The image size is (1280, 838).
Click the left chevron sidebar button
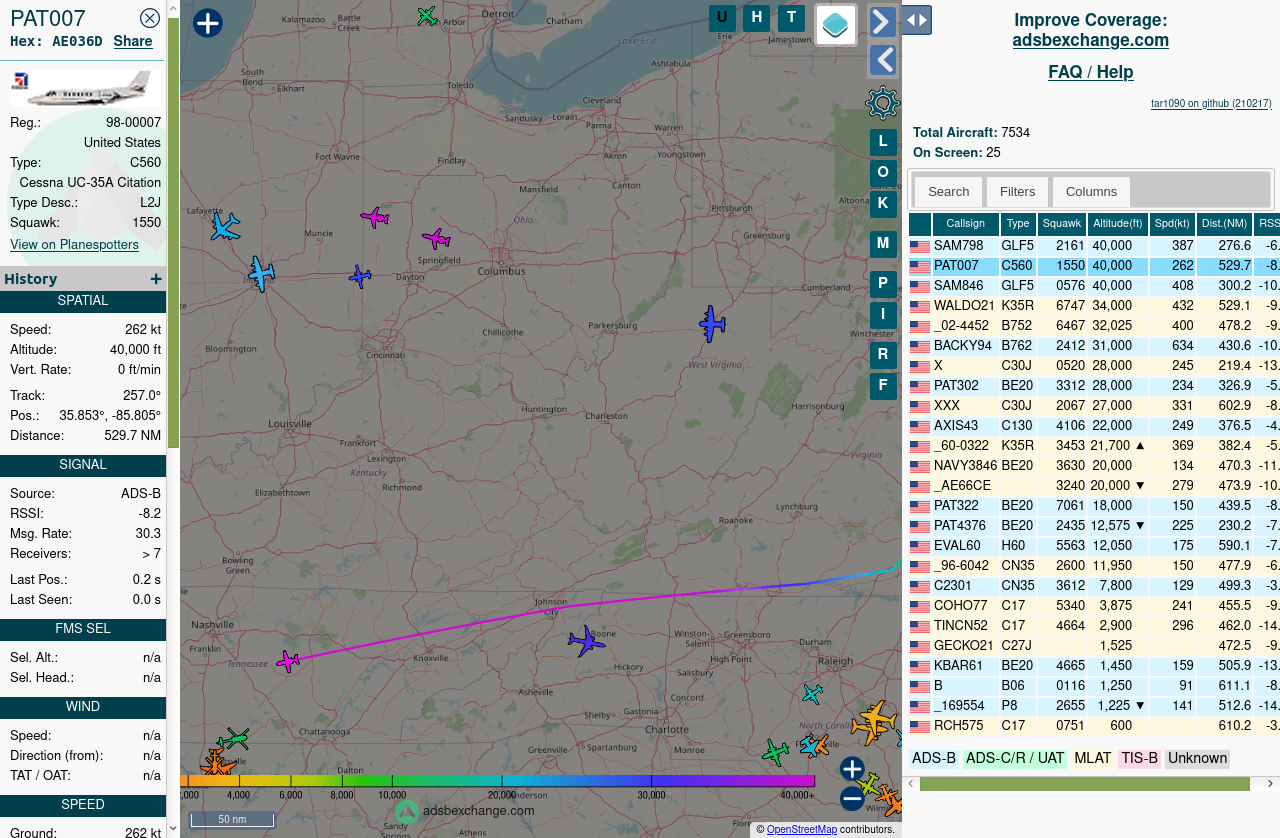click(882, 60)
